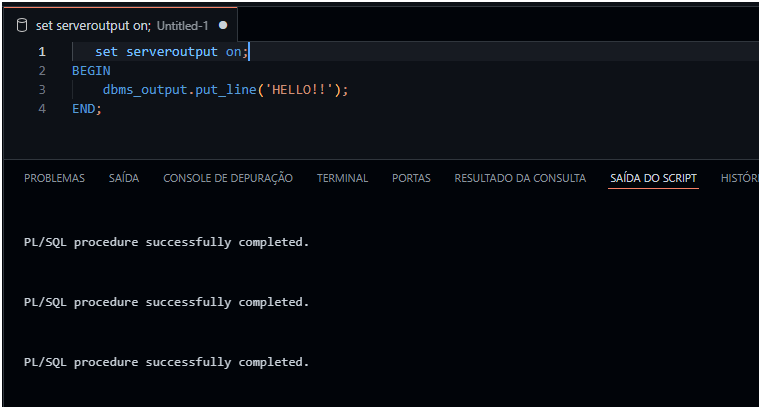This screenshot has width=761, height=409.
Task: Select the SAÍDA DO SCRIPT tab
Action: click(653, 178)
